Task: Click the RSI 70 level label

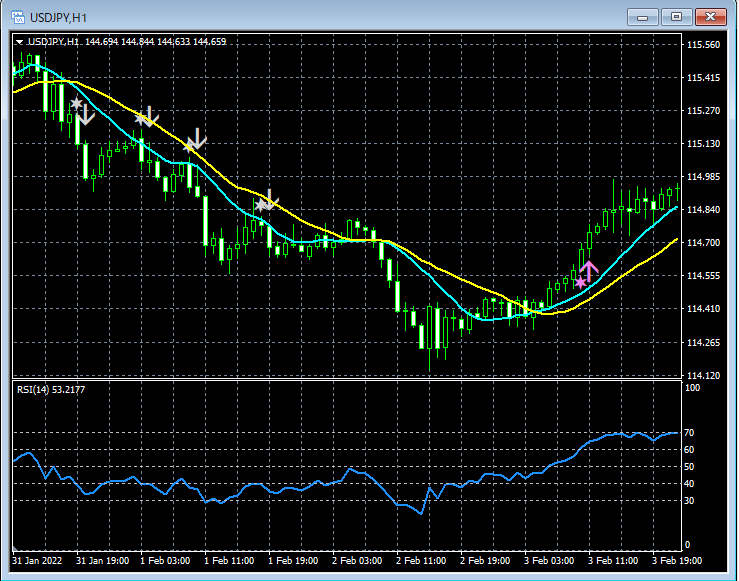Action: (689, 433)
